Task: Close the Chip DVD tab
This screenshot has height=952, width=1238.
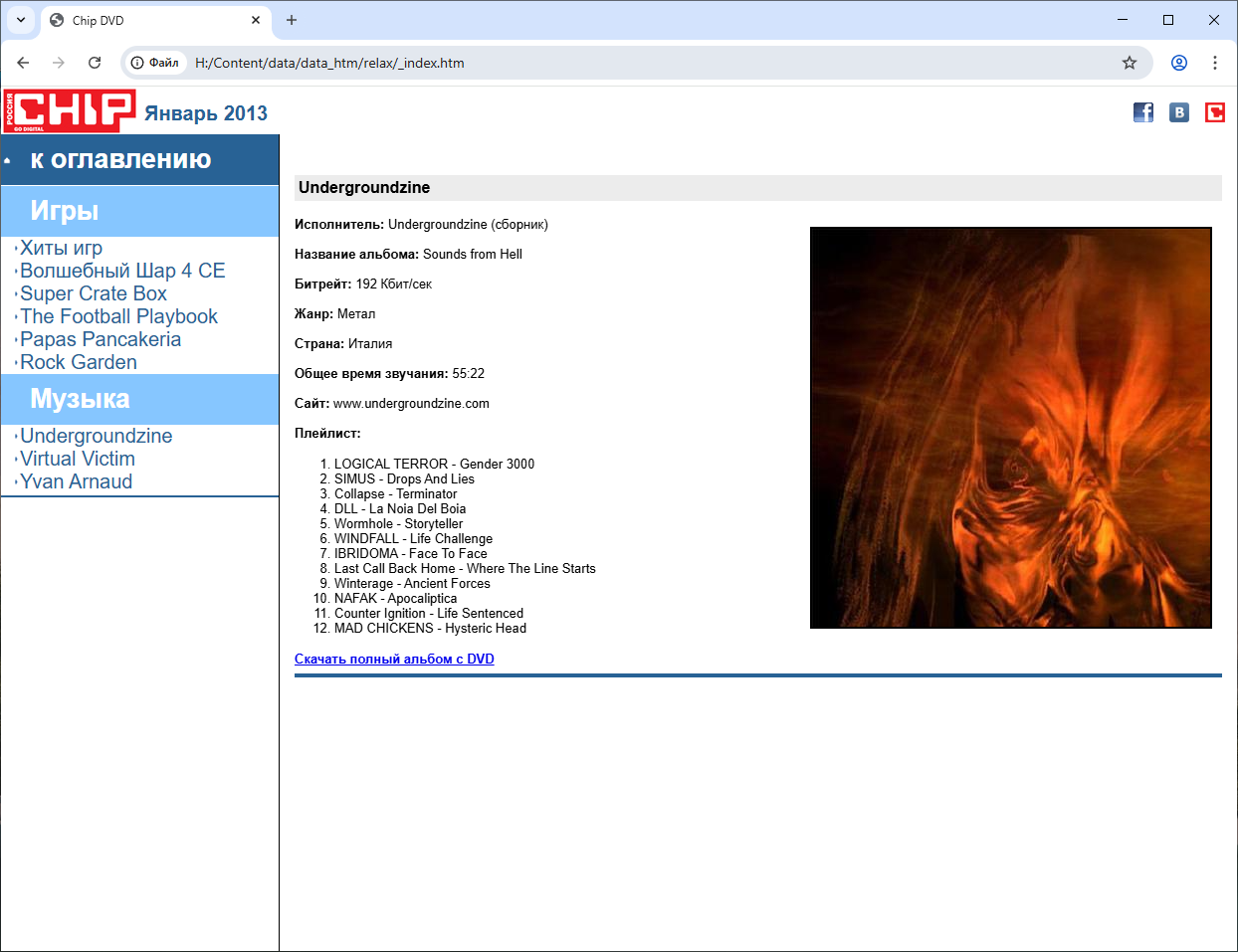Action: 256,20
